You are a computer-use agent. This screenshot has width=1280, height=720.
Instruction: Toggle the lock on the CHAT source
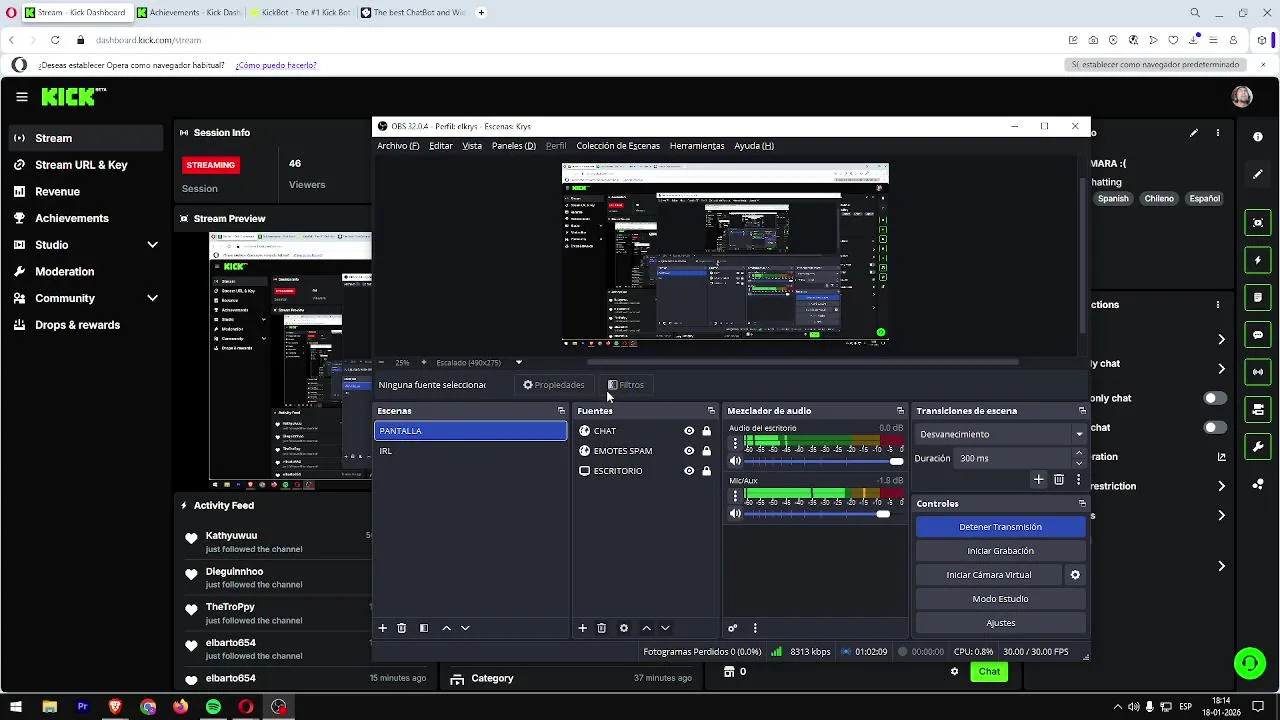707,431
